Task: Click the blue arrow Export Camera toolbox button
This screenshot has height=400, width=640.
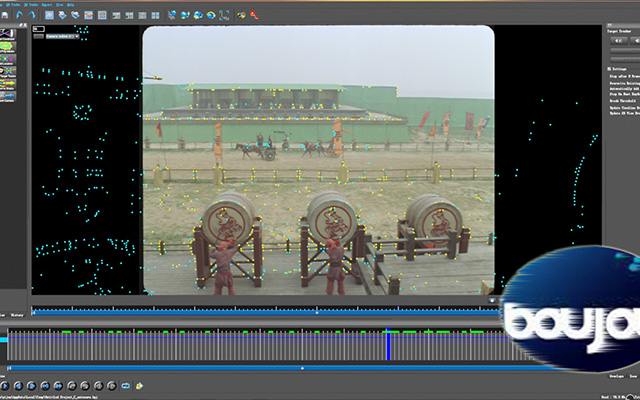Action: 7,97
